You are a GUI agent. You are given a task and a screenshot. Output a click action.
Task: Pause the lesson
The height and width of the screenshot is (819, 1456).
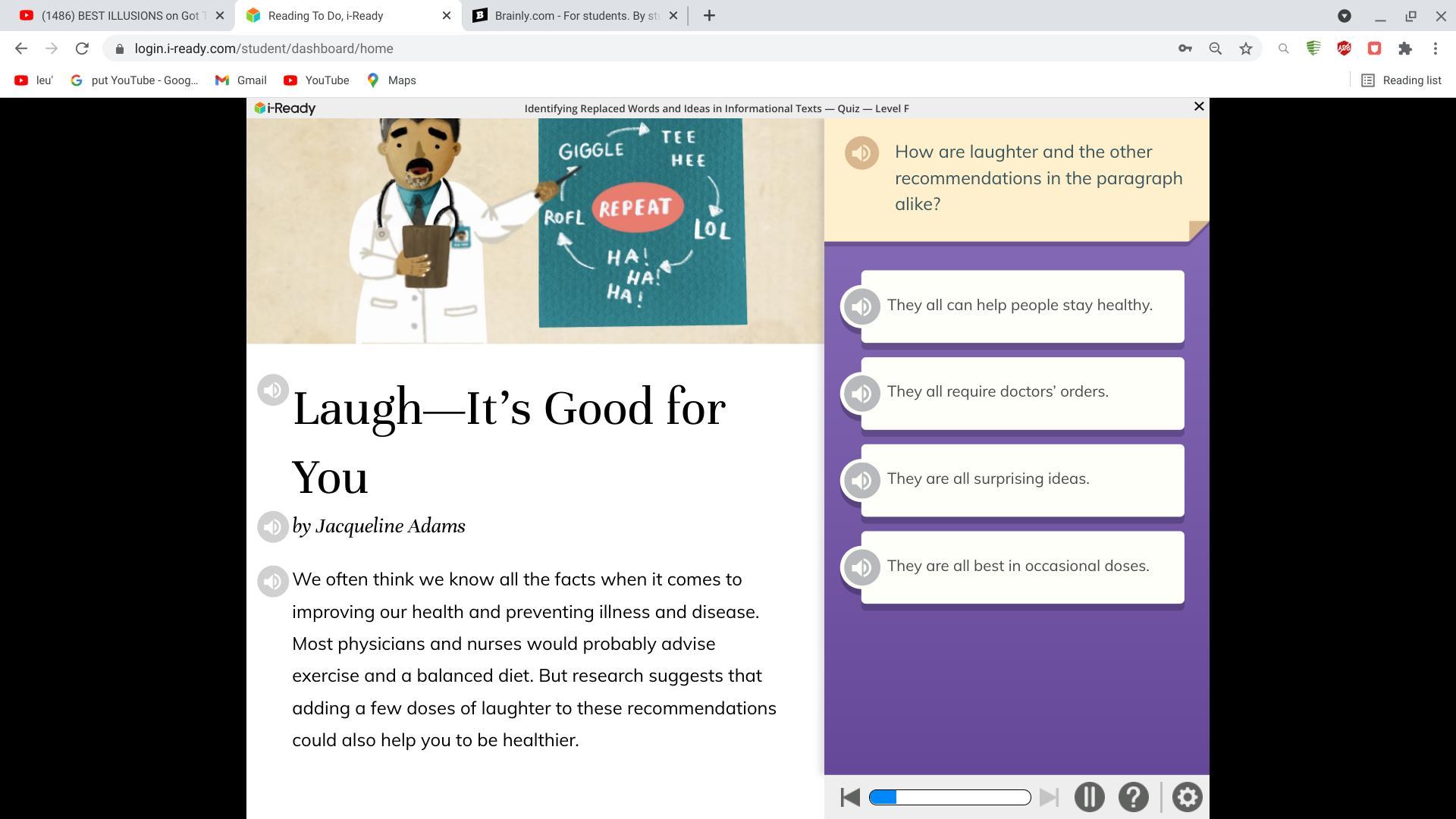click(1089, 797)
